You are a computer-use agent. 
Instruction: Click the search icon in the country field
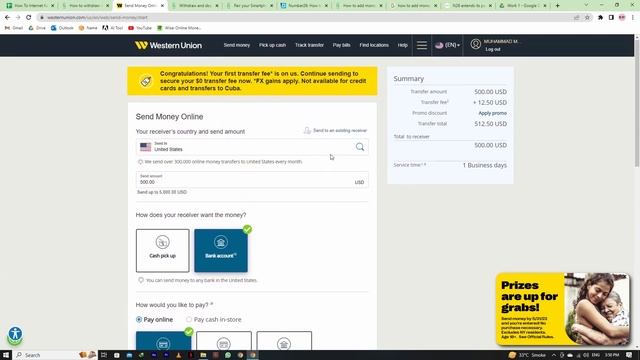pos(360,147)
